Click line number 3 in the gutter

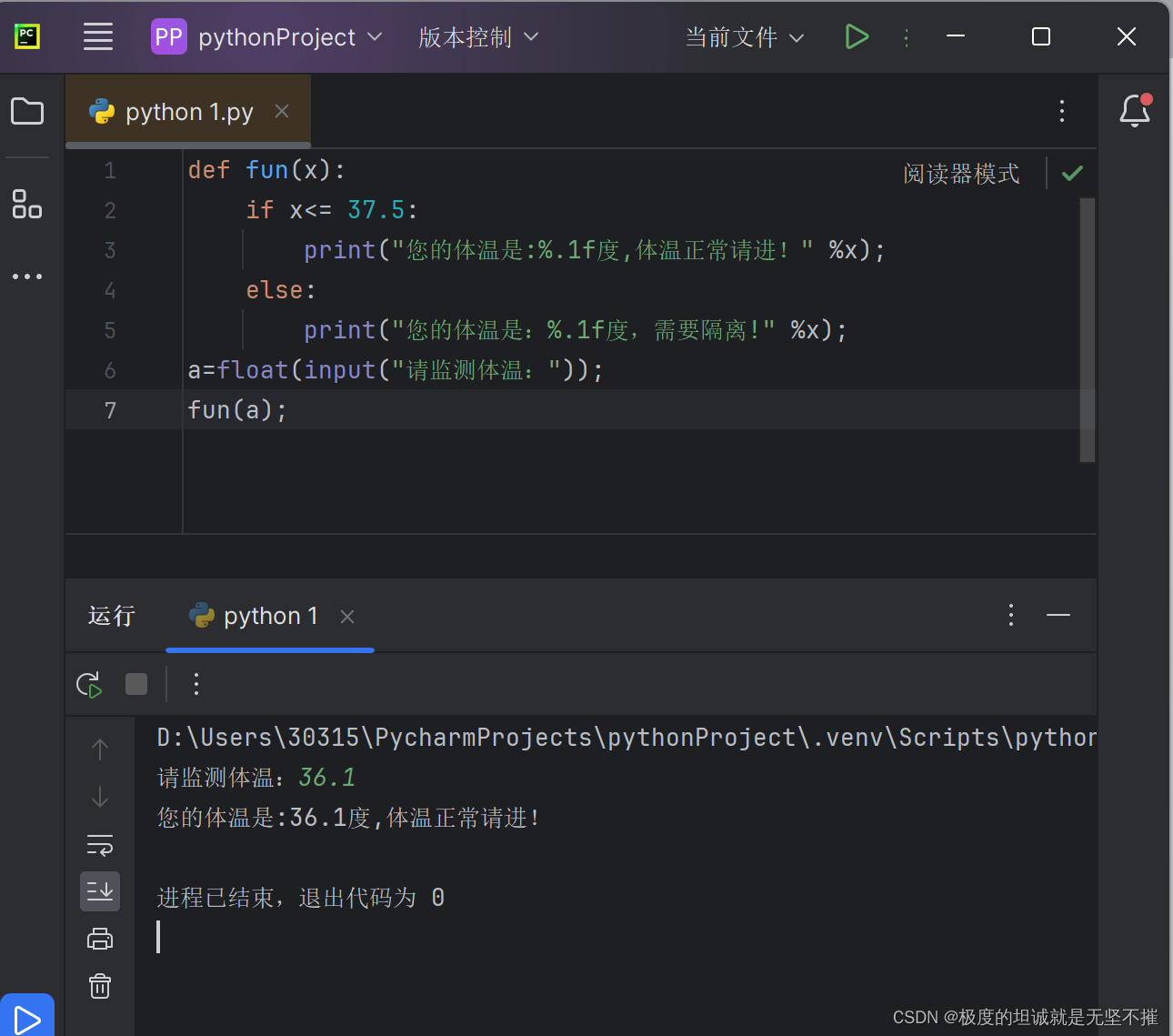click(x=110, y=250)
